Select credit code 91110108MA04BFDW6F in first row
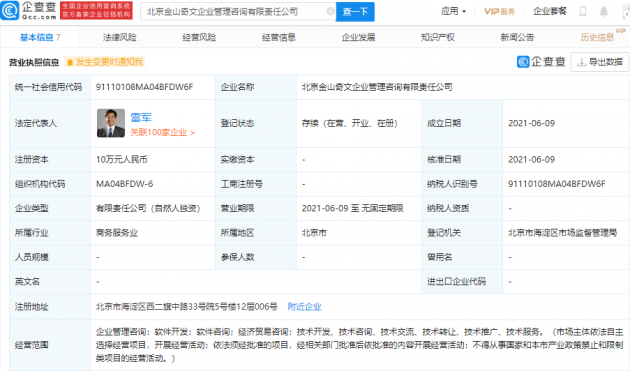630x371 pixels. pos(144,87)
